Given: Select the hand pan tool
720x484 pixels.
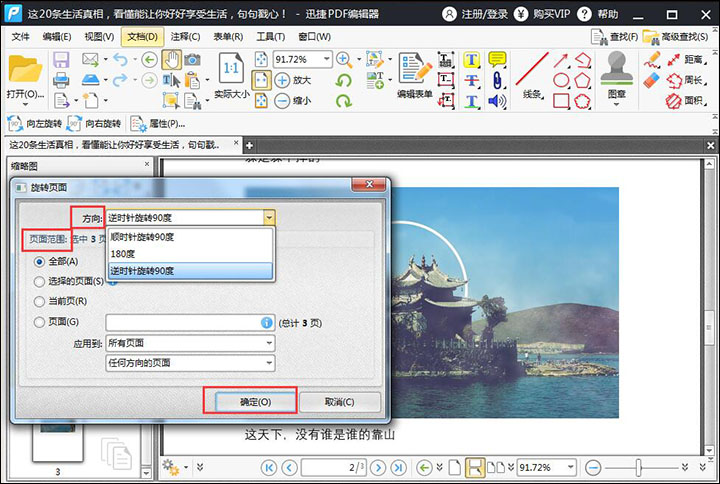Looking at the screenshot, I should click(x=171, y=60).
